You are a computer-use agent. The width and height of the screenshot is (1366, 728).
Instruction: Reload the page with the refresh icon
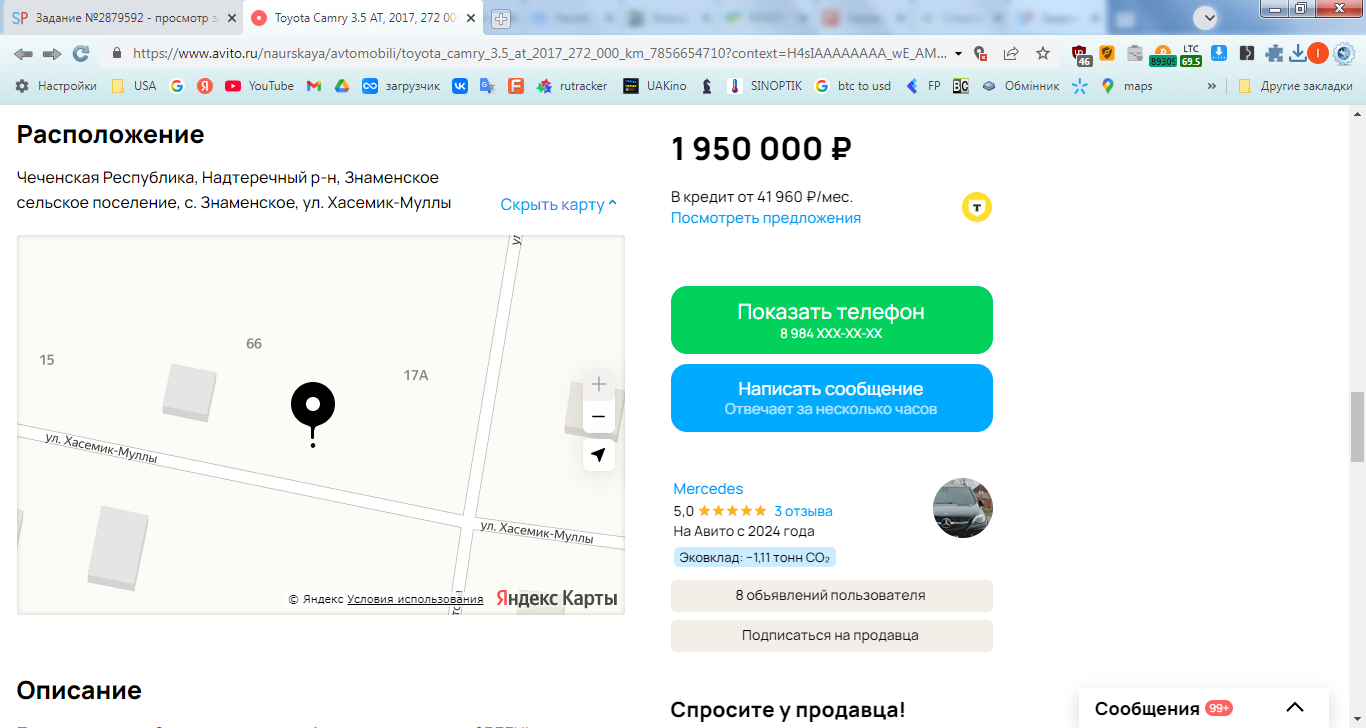click(x=81, y=53)
